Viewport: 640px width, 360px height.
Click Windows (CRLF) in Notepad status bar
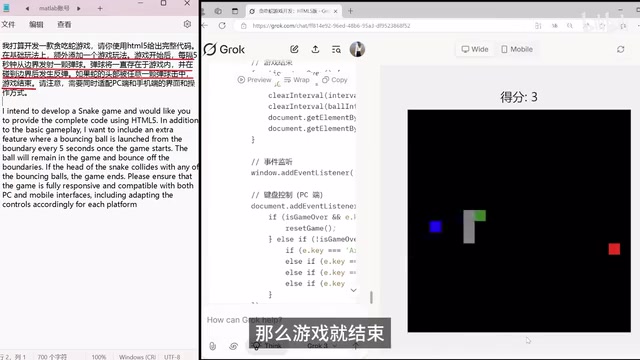137,357
